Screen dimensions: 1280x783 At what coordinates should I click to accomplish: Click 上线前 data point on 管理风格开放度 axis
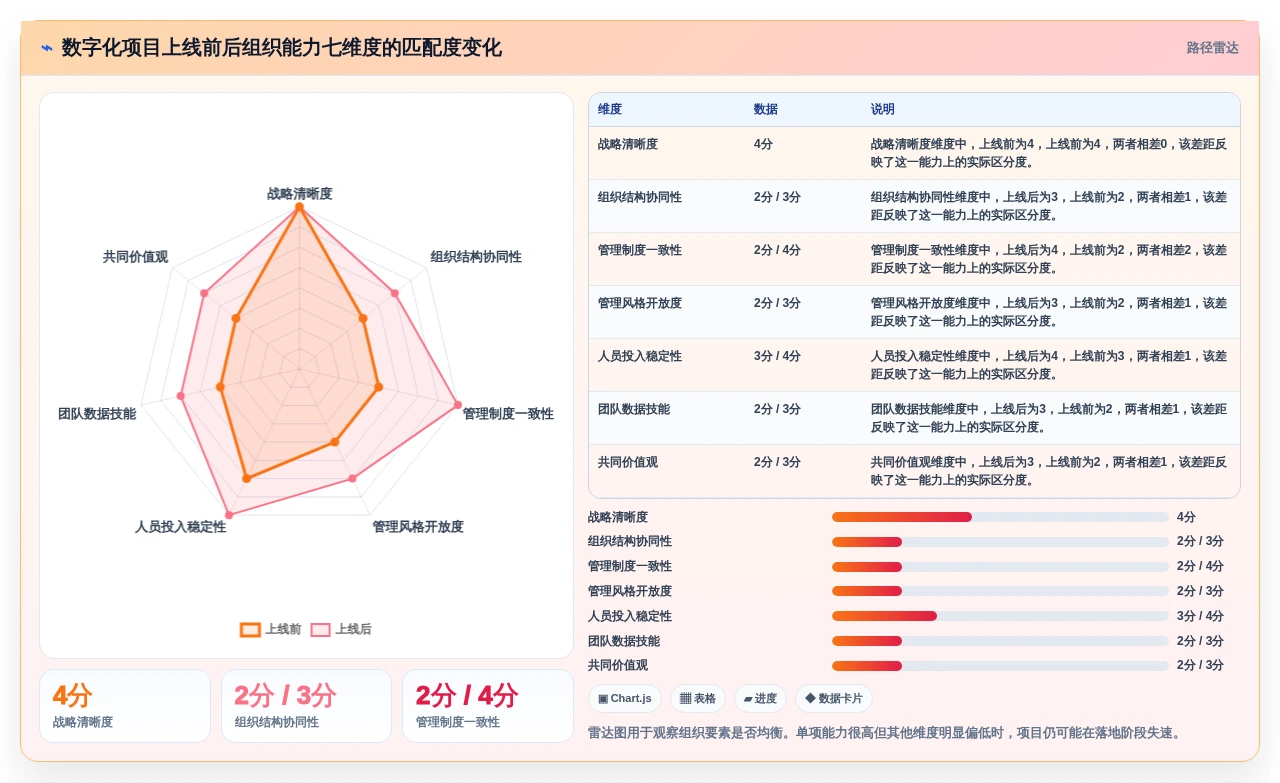point(335,442)
